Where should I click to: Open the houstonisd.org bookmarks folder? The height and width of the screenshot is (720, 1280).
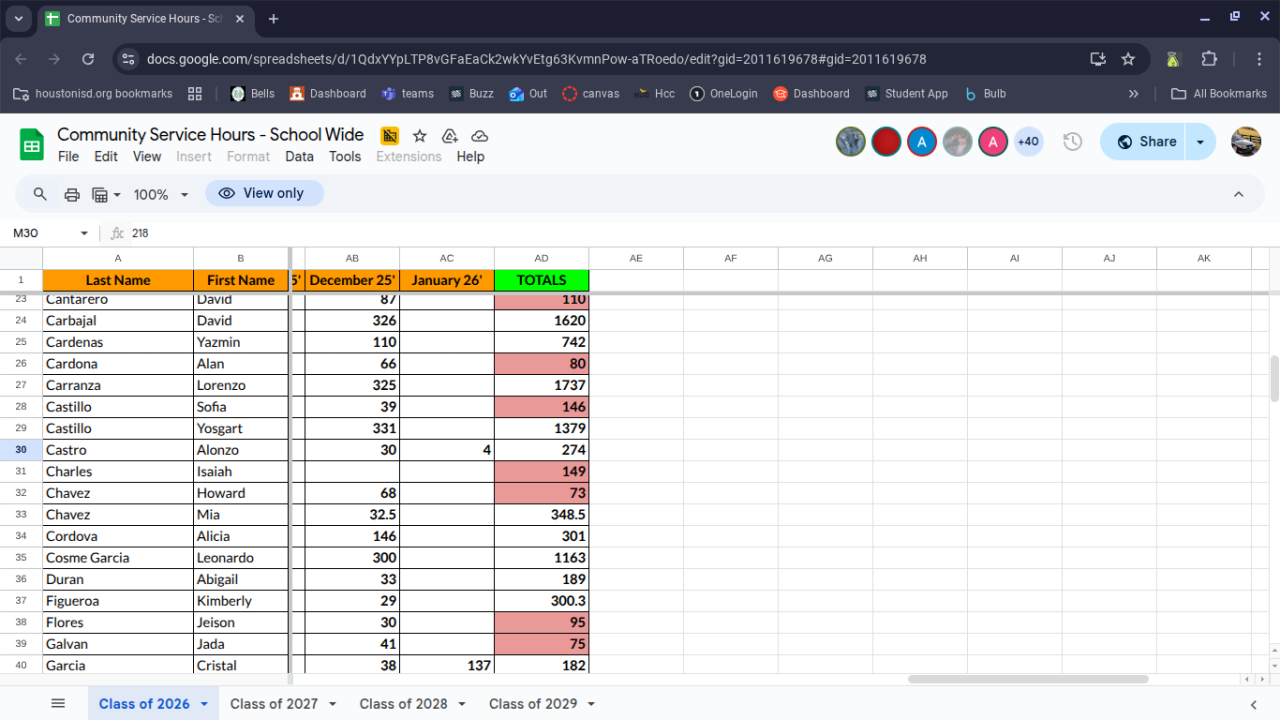92,94
